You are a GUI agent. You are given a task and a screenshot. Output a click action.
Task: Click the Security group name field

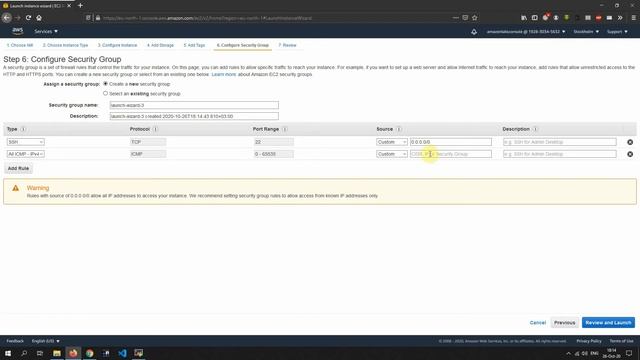[x=194, y=105]
